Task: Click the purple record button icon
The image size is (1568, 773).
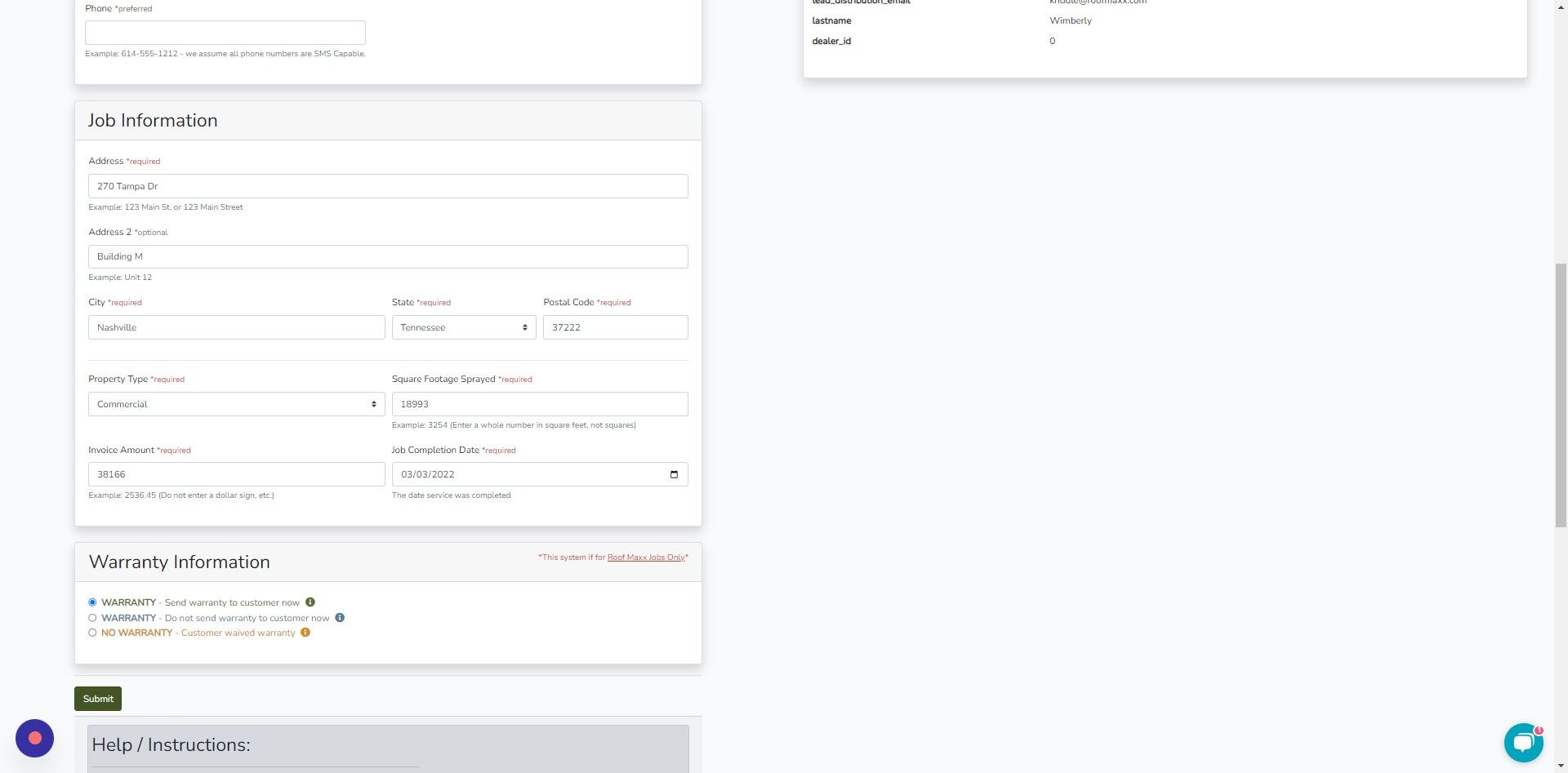Action: [x=34, y=738]
